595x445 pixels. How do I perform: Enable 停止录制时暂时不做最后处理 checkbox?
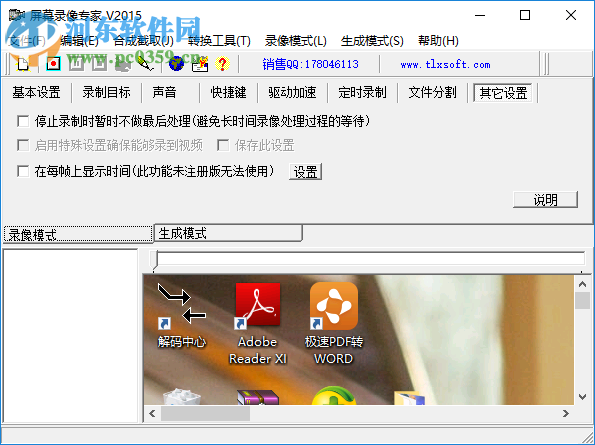[23, 121]
